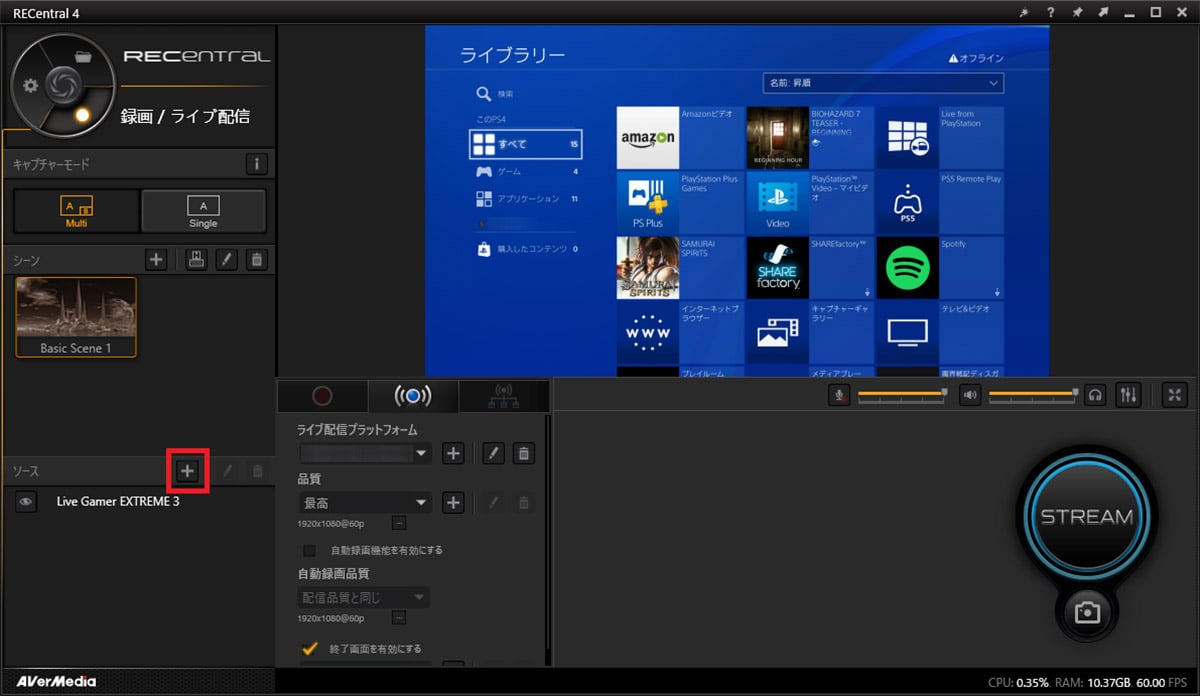Adjust the speaker volume slider

(x=1033, y=395)
